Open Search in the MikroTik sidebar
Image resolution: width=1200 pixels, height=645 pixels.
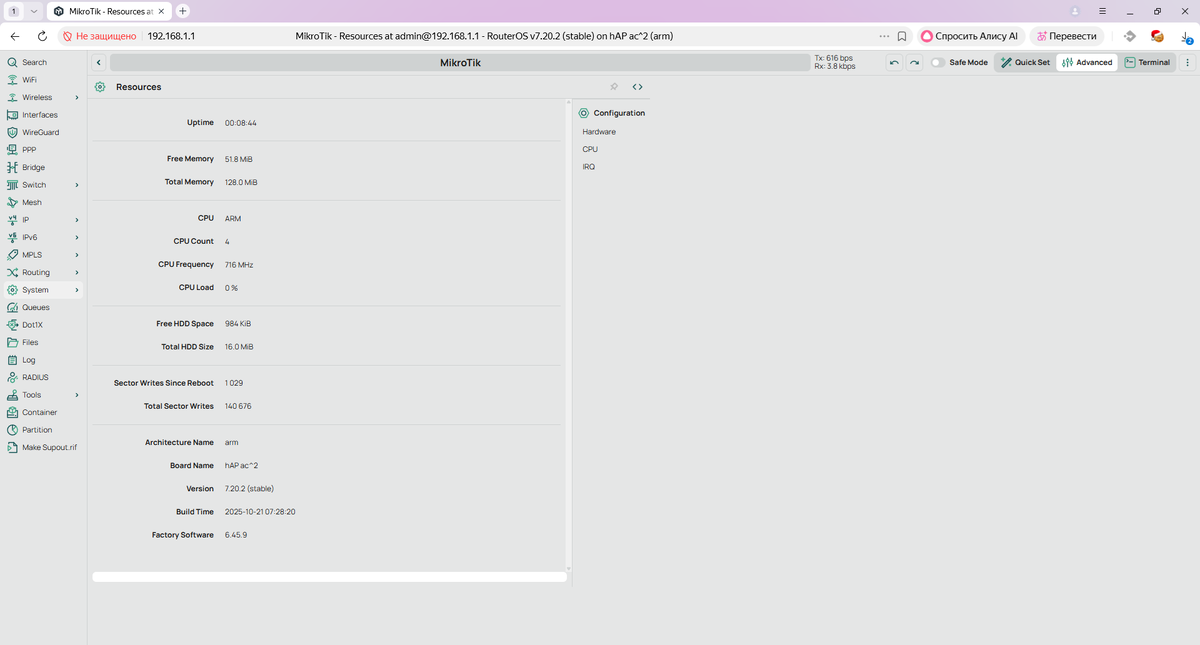click(x=34, y=62)
